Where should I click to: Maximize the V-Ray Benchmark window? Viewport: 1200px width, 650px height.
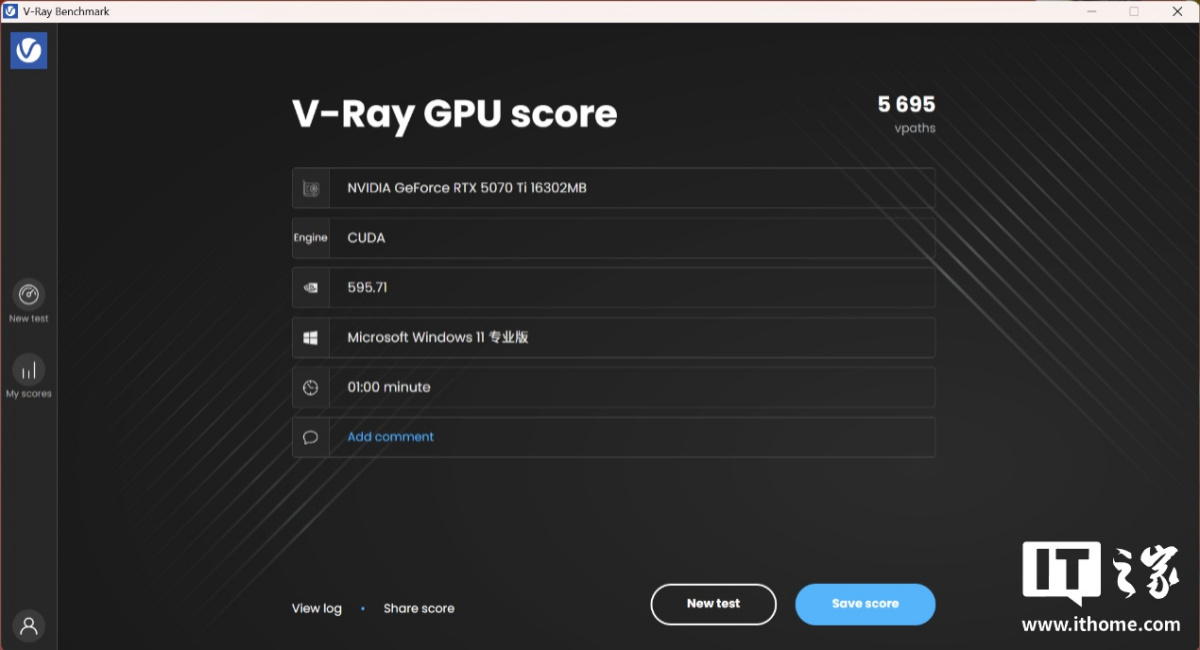pyautogui.click(x=1134, y=11)
